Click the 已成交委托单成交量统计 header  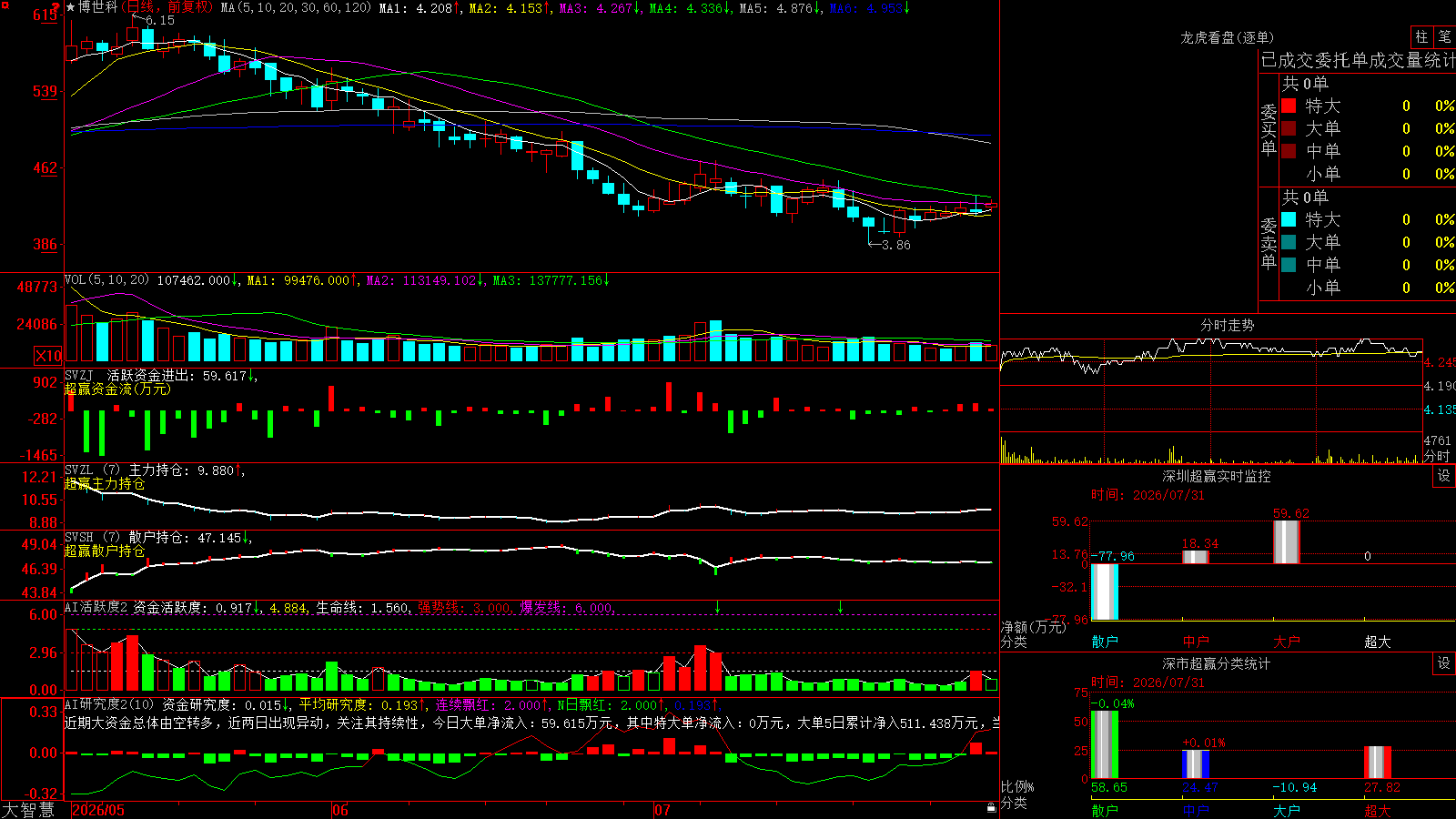(x=1358, y=60)
